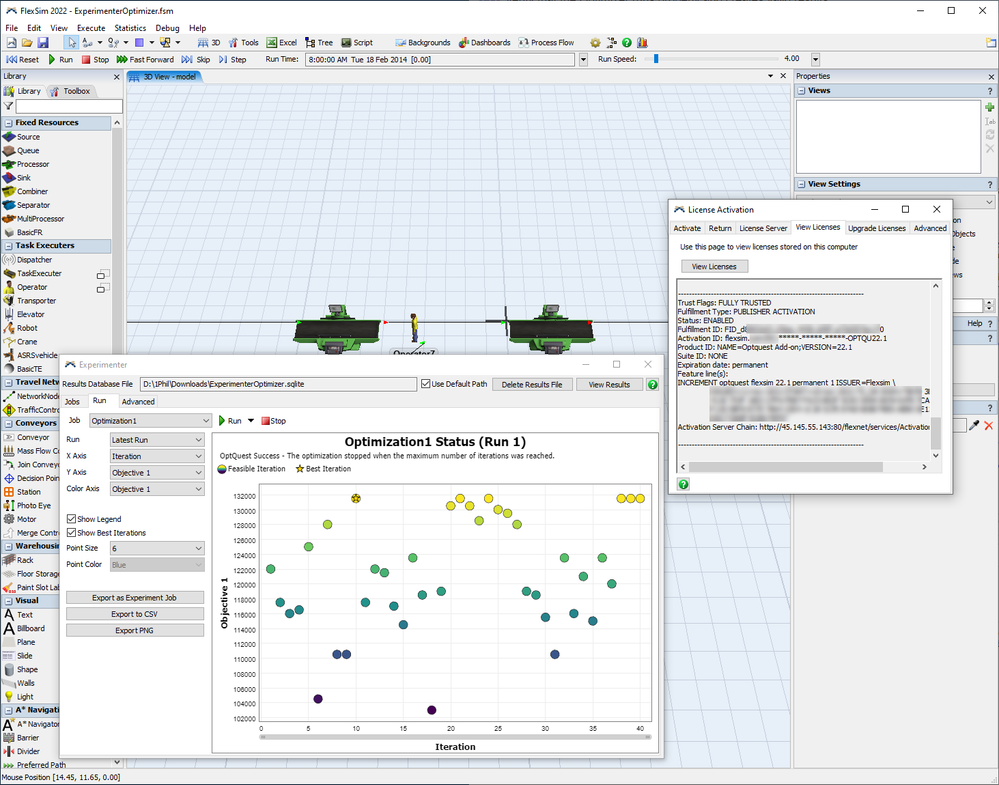Click the green help icon in main toolbar
The width and height of the screenshot is (999, 785).
[627, 43]
